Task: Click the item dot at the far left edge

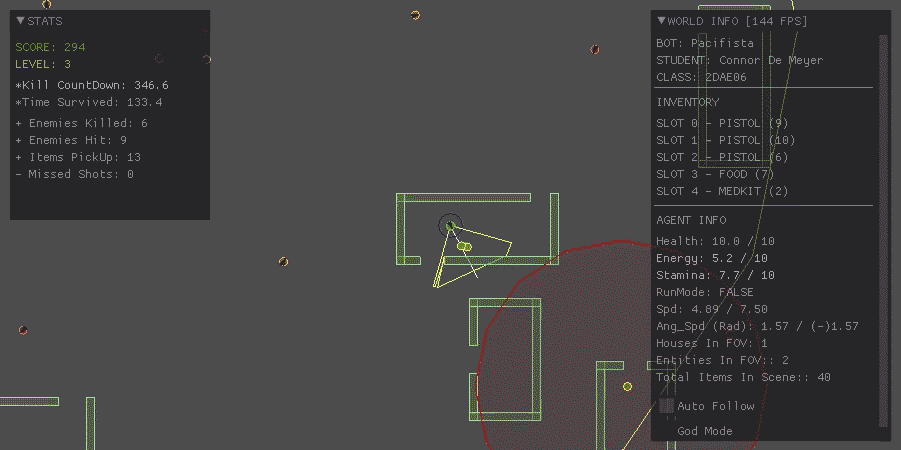Action: tap(23, 330)
